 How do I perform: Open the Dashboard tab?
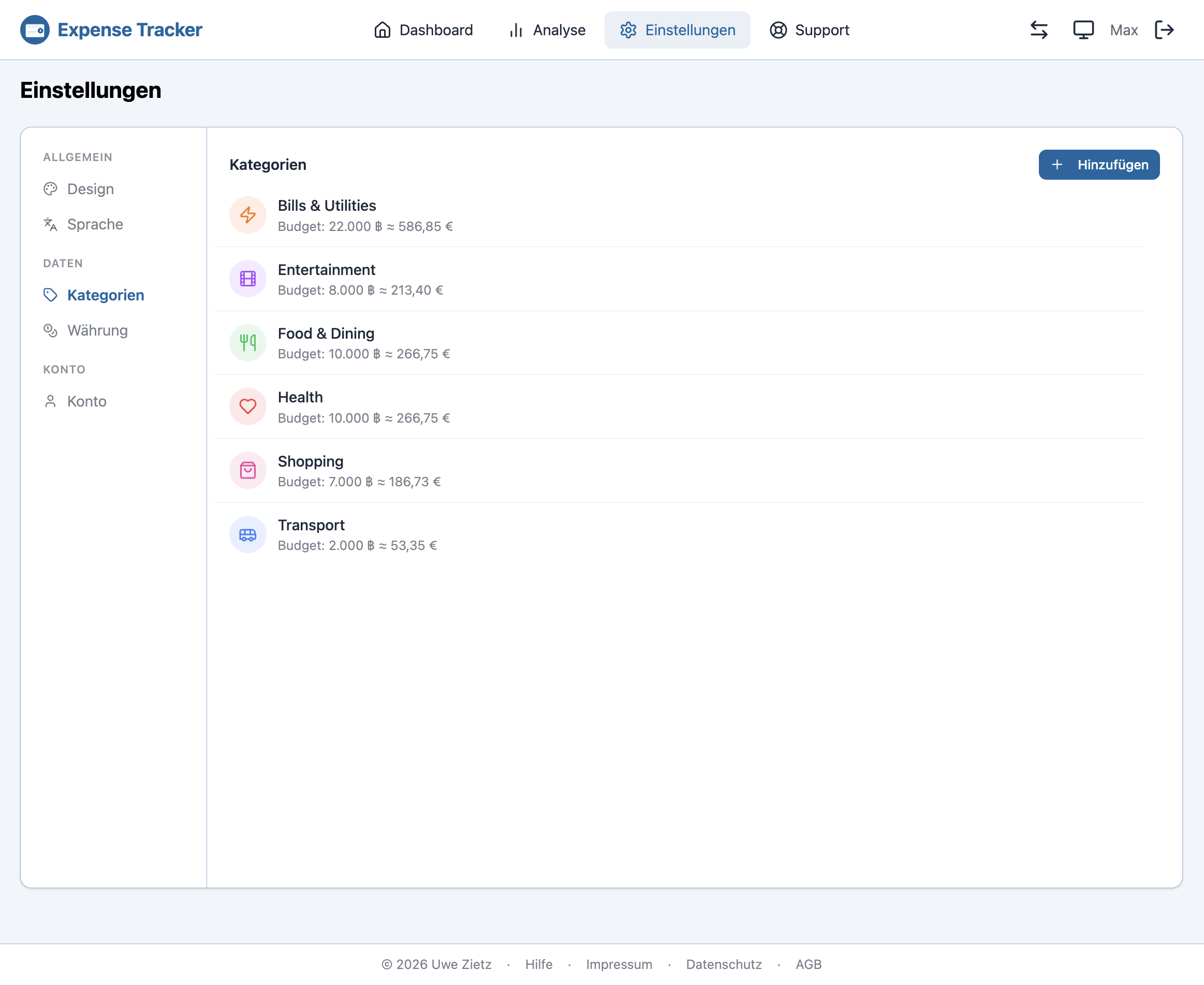pyautogui.click(x=423, y=30)
